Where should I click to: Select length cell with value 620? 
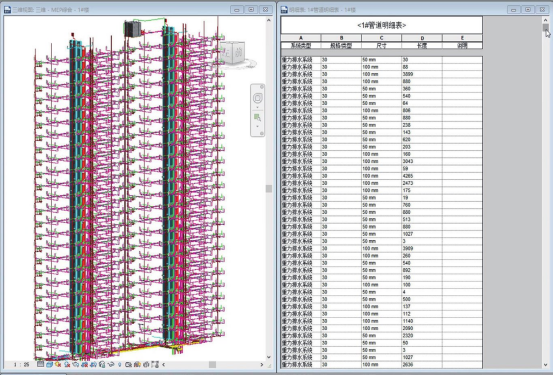[x=422, y=139]
